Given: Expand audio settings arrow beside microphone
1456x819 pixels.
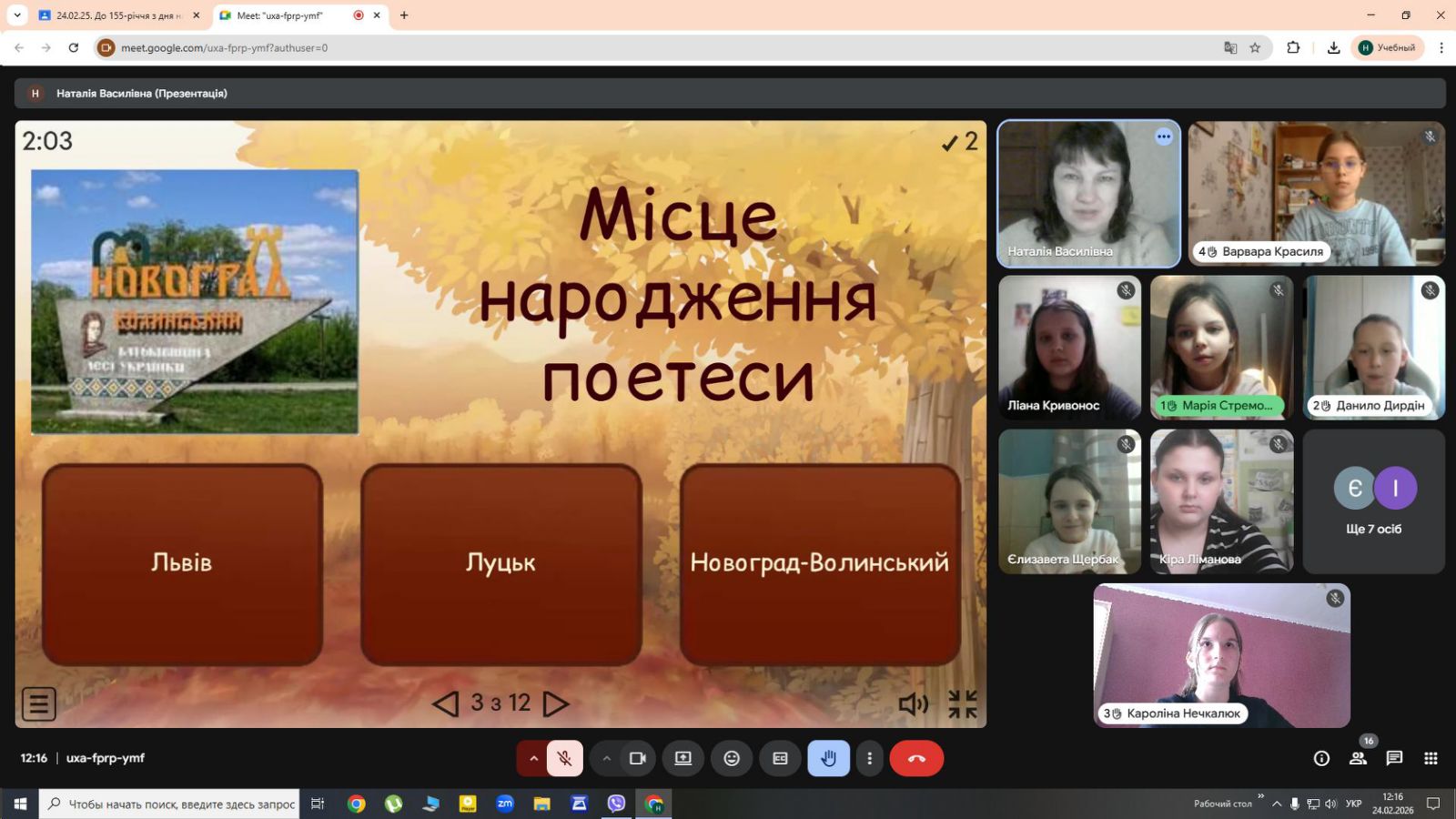Looking at the screenshot, I should click(533, 758).
